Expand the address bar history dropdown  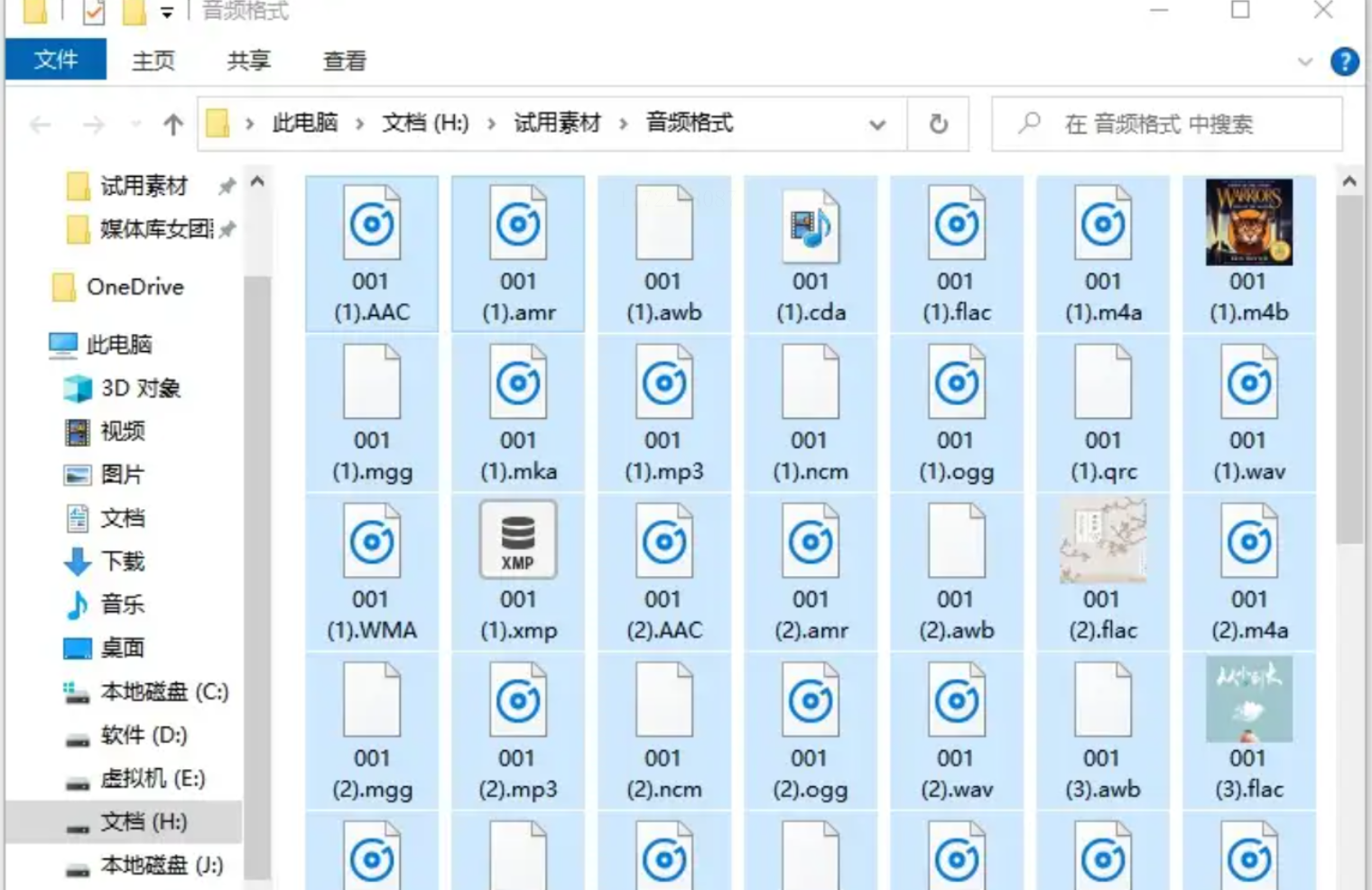click(x=877, y=124)
